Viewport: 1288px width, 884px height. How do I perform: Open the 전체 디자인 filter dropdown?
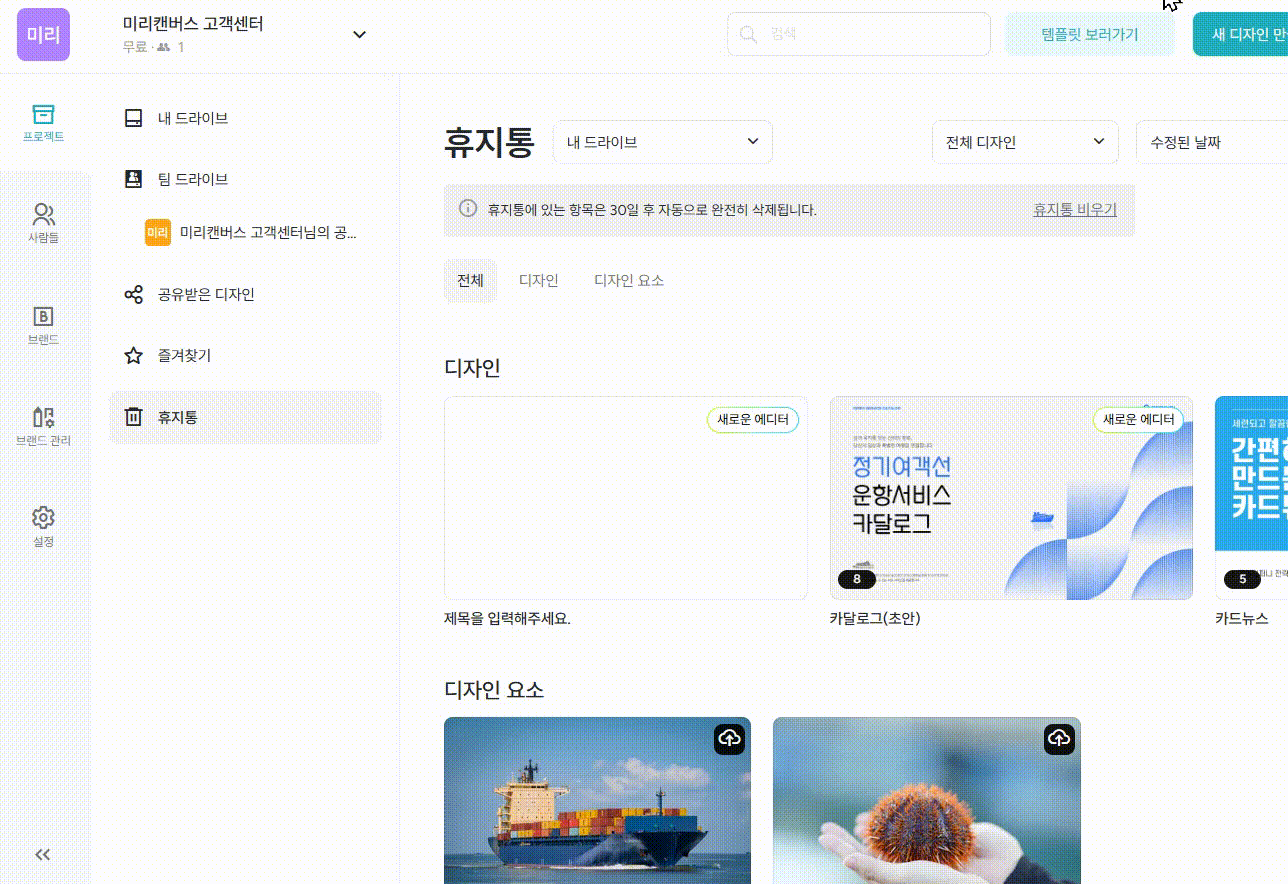pos(1024,142)
